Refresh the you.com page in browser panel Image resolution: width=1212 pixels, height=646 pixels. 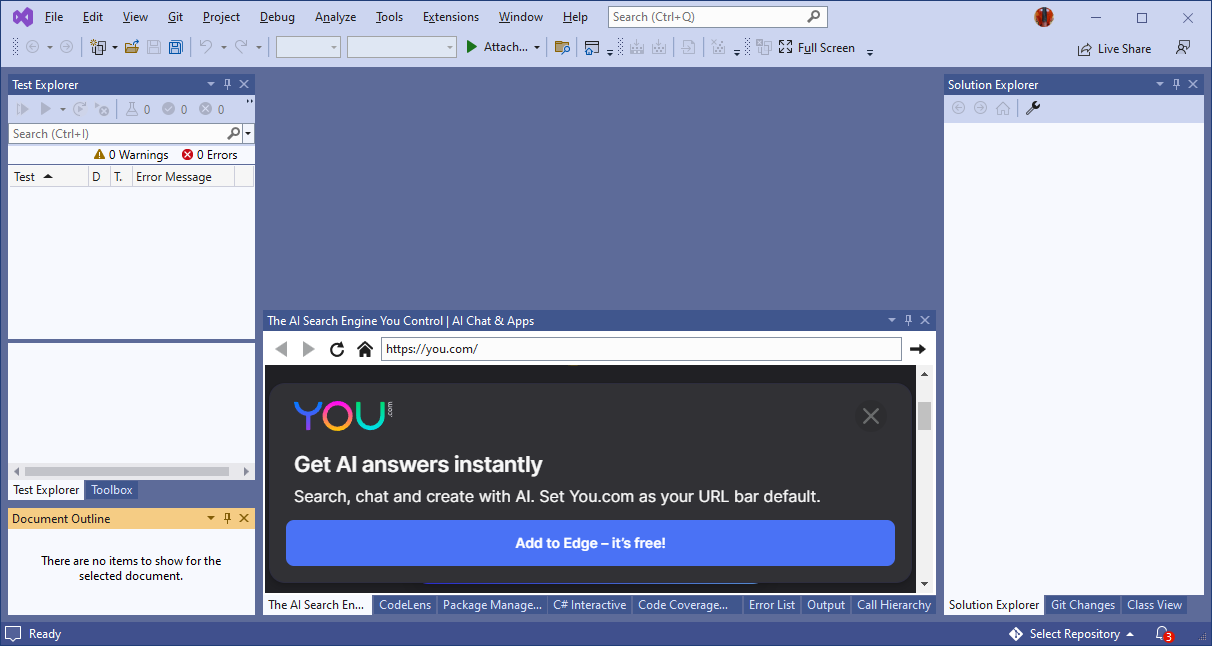337,349
